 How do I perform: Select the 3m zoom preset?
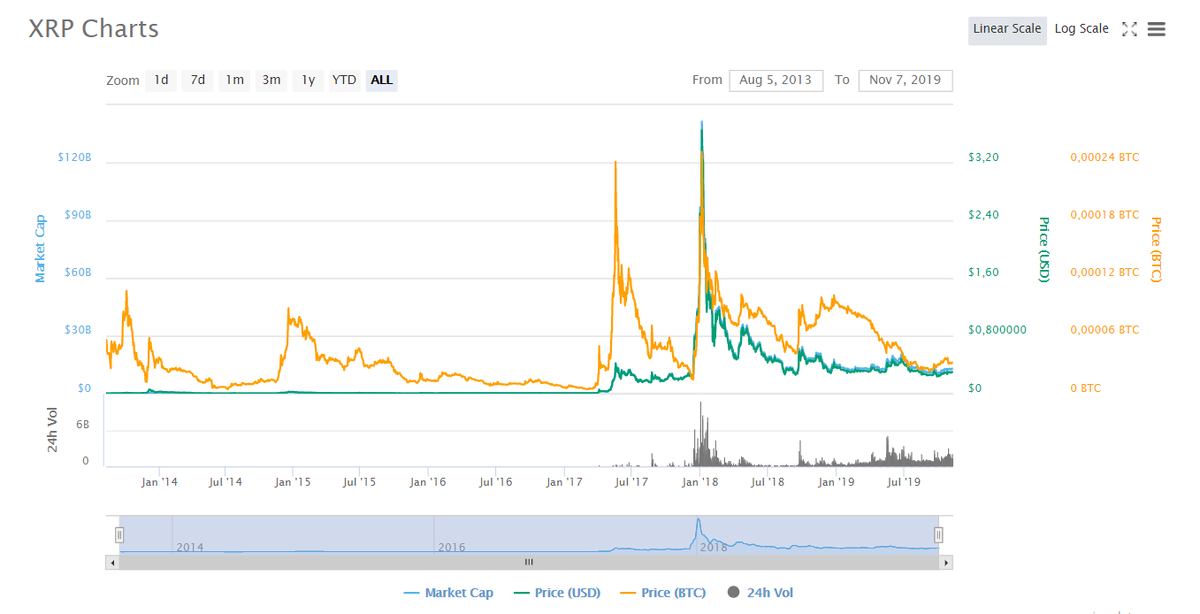click(x=271, y=80)
